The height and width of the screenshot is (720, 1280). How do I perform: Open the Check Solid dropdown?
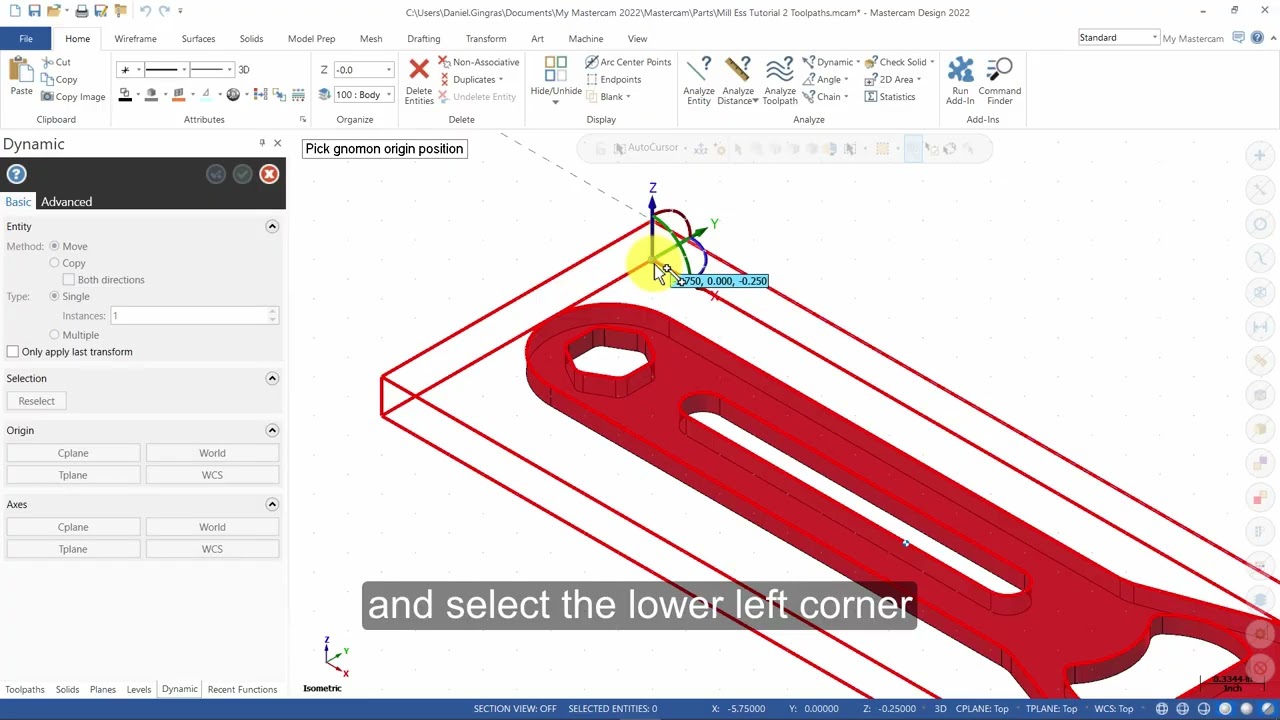click(x=932, y=62)
